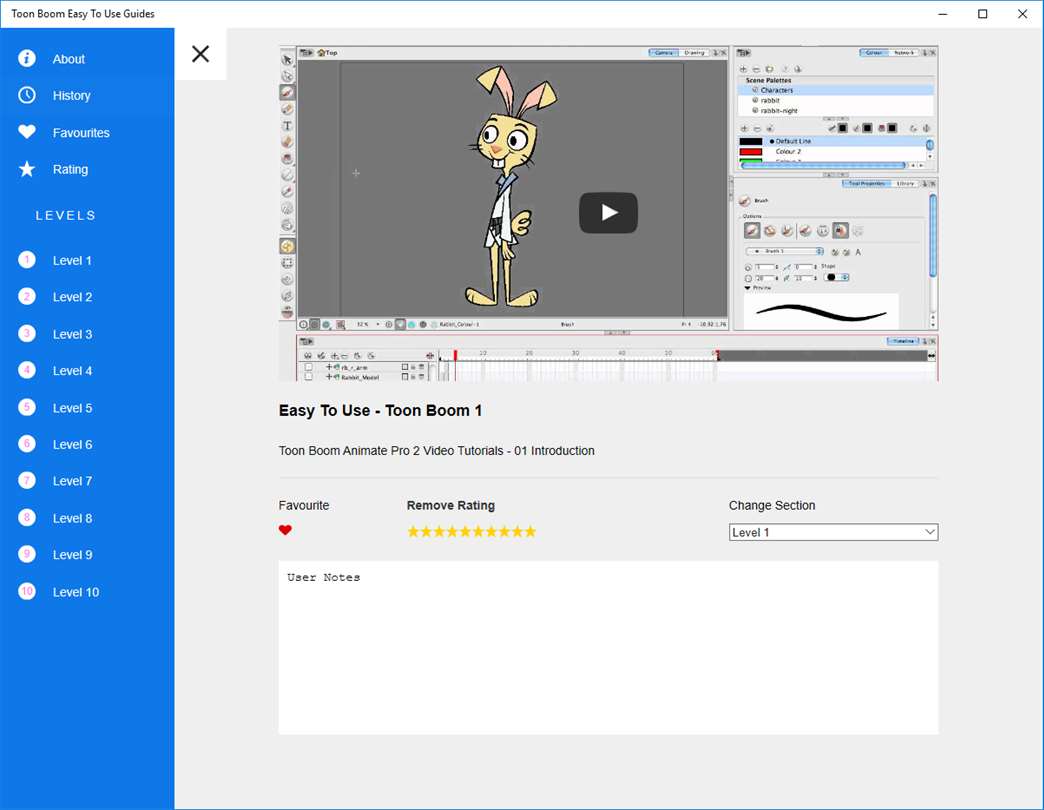Open Favourites via the white heart icon
This screenshot has width=1044, height=810.
pos(27,132)
